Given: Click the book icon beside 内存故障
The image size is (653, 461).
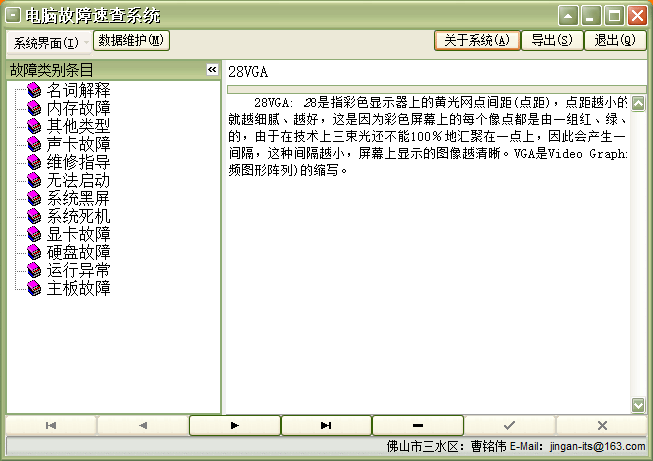Looking at the screenshot, I should coord(34,108).
